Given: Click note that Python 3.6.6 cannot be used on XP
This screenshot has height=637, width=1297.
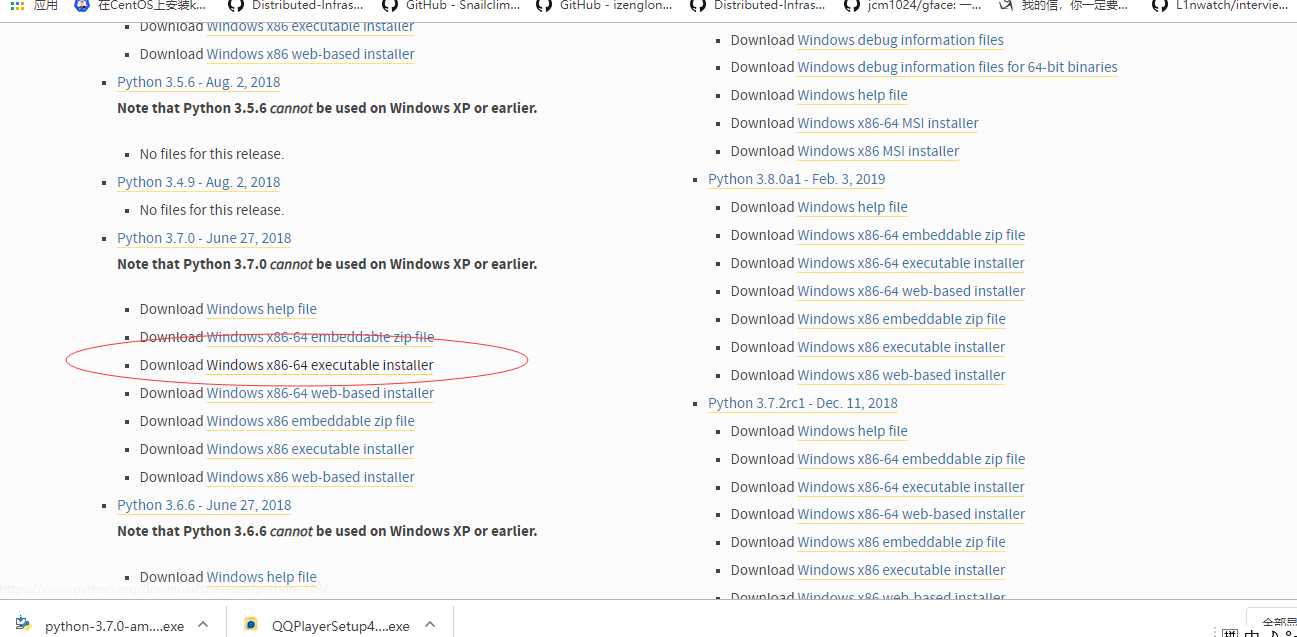Looking at the screenshot, I should 327,531.
